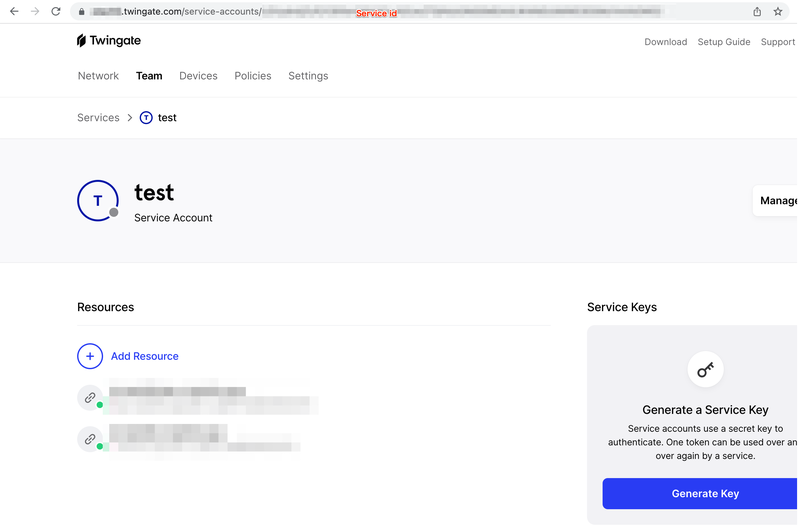Reload the page with refresh icon

(x=56, y=11)
